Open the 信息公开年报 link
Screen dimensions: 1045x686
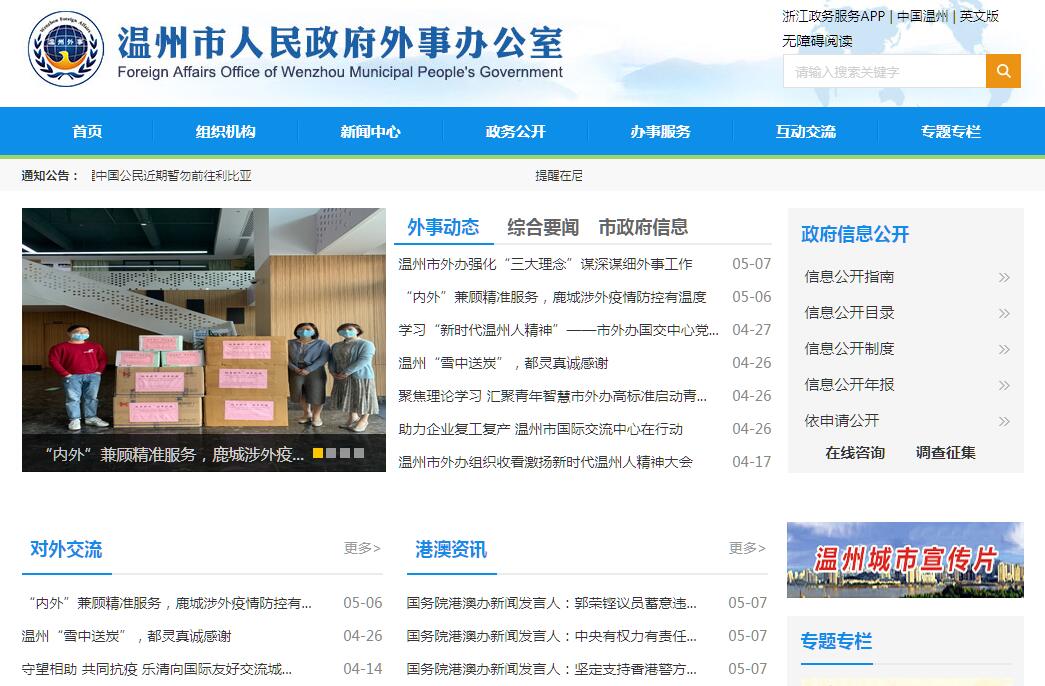click(849, 385)
